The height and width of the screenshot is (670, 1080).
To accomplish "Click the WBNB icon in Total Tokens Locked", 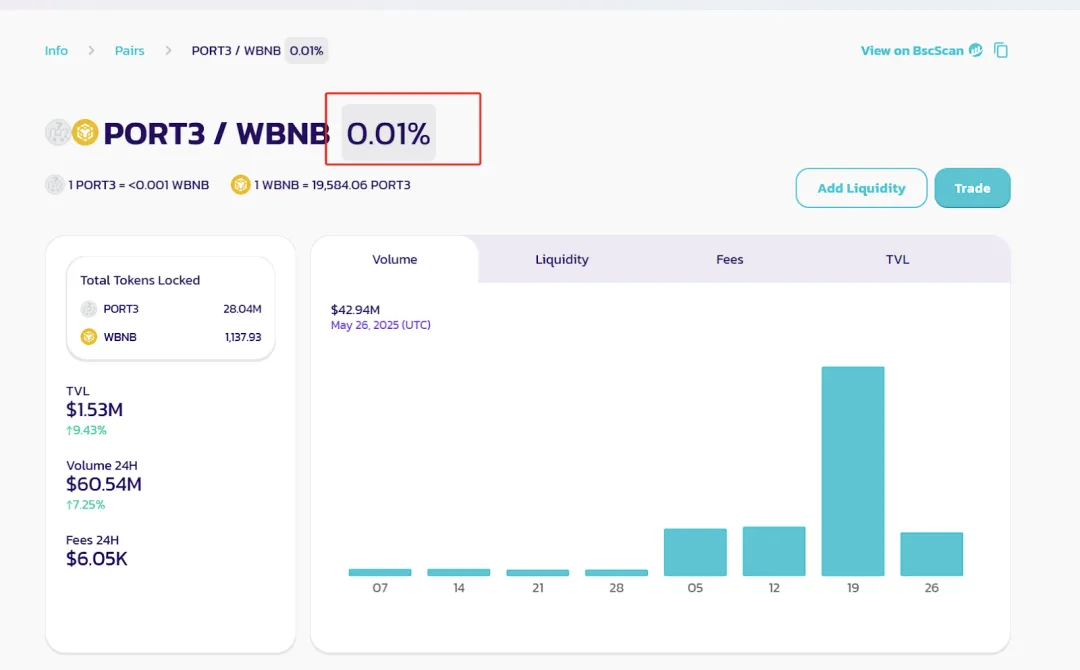I will click(89, 337).
